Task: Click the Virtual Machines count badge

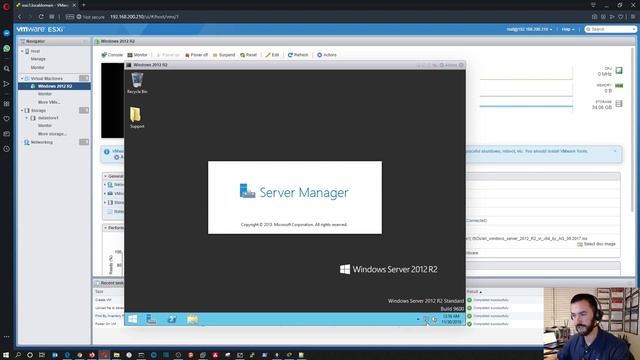Action: [x=84, y=78]
